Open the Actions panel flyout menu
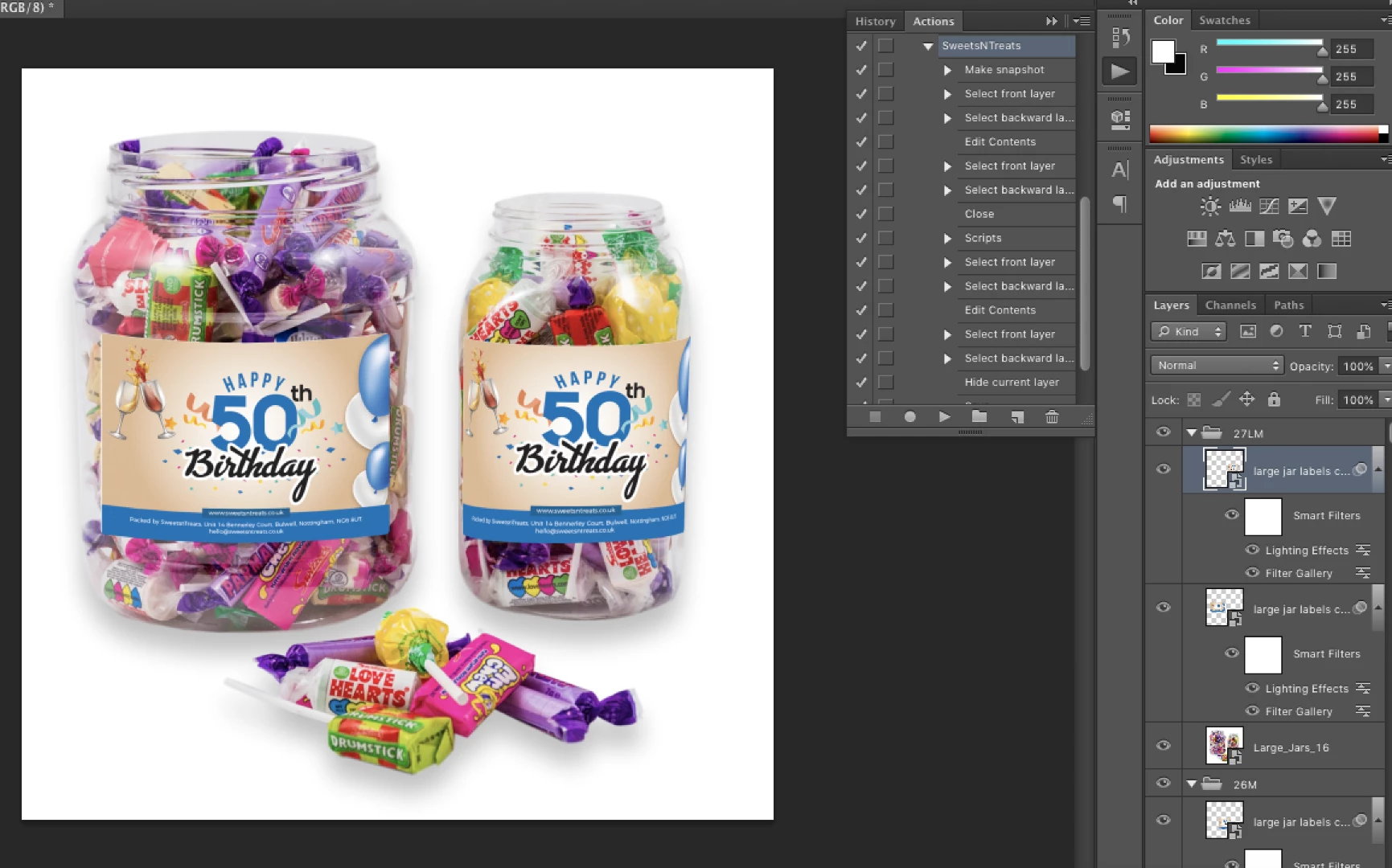 point(1082,21)
